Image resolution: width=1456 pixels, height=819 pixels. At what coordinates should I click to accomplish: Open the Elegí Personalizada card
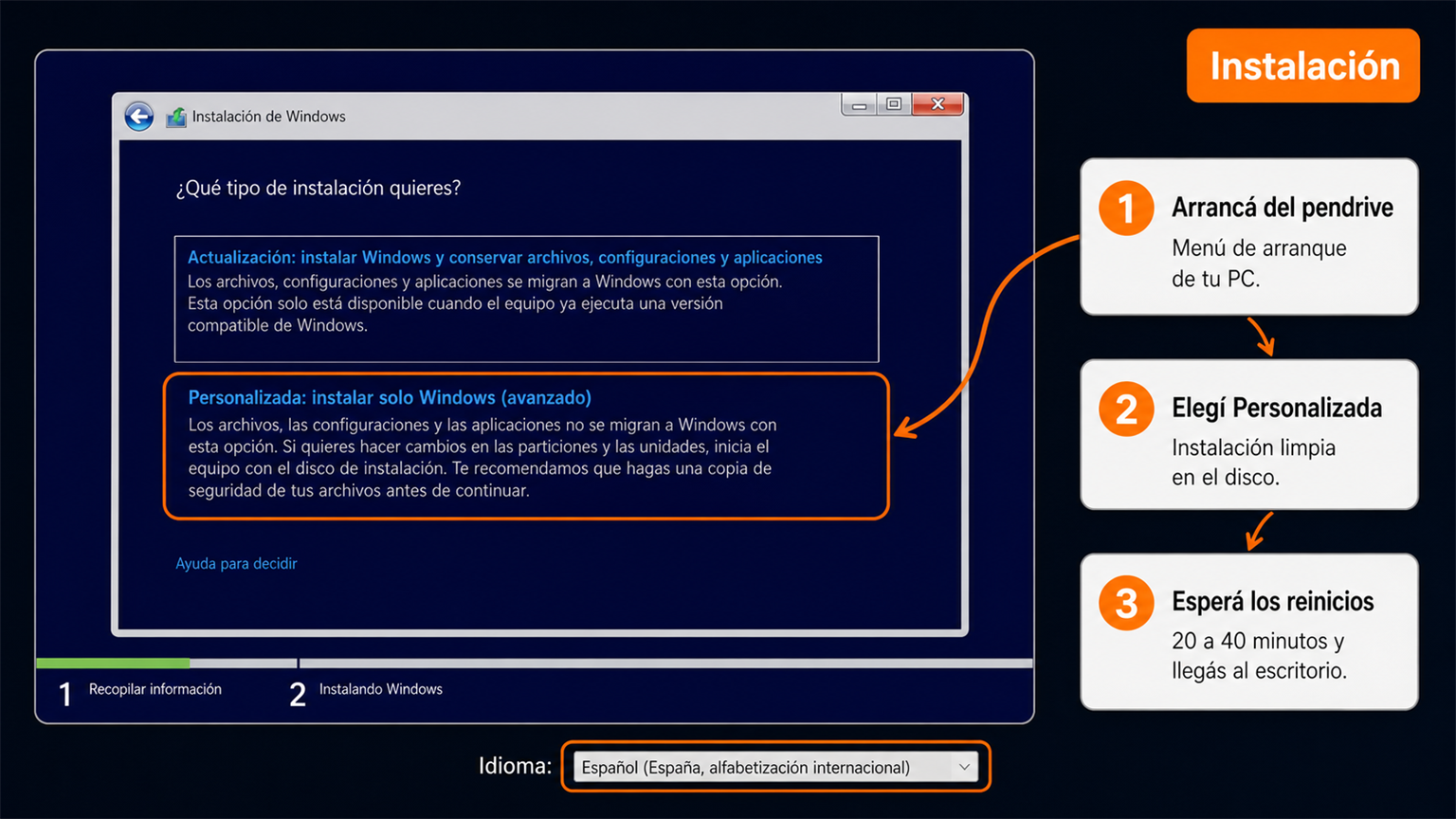pos(1249,434)
